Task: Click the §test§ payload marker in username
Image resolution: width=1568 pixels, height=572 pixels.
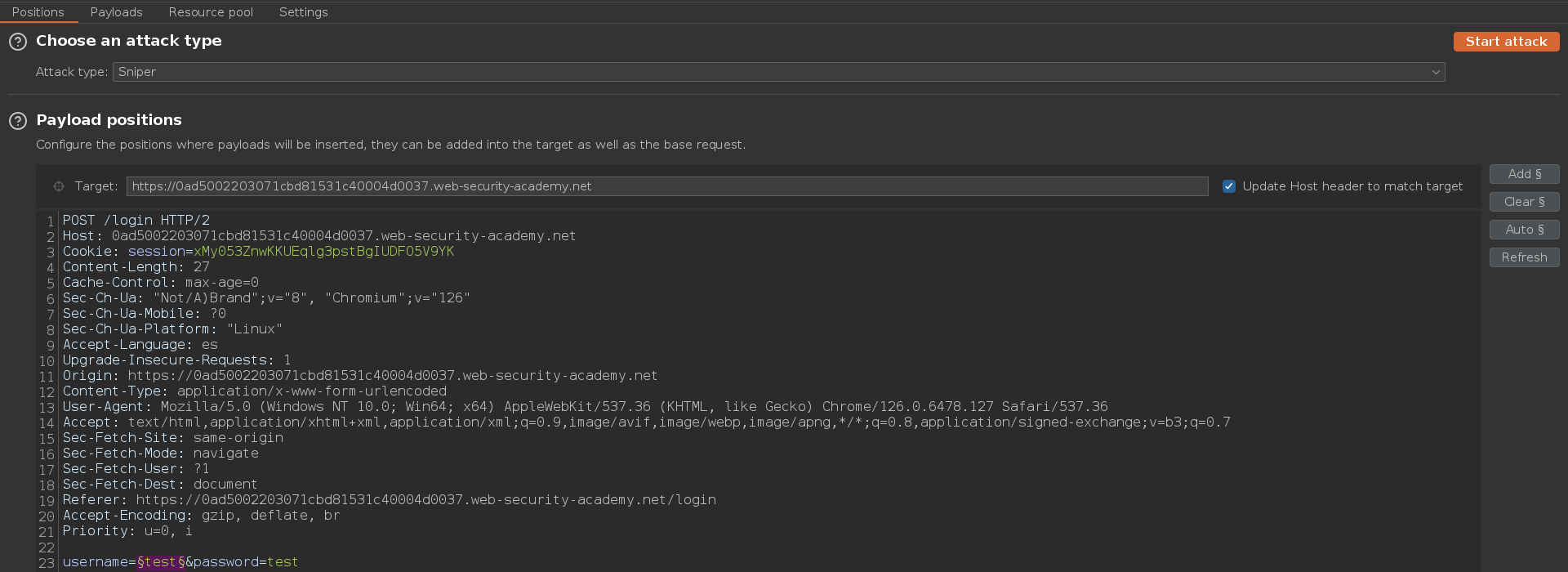Action: [161, 562]
